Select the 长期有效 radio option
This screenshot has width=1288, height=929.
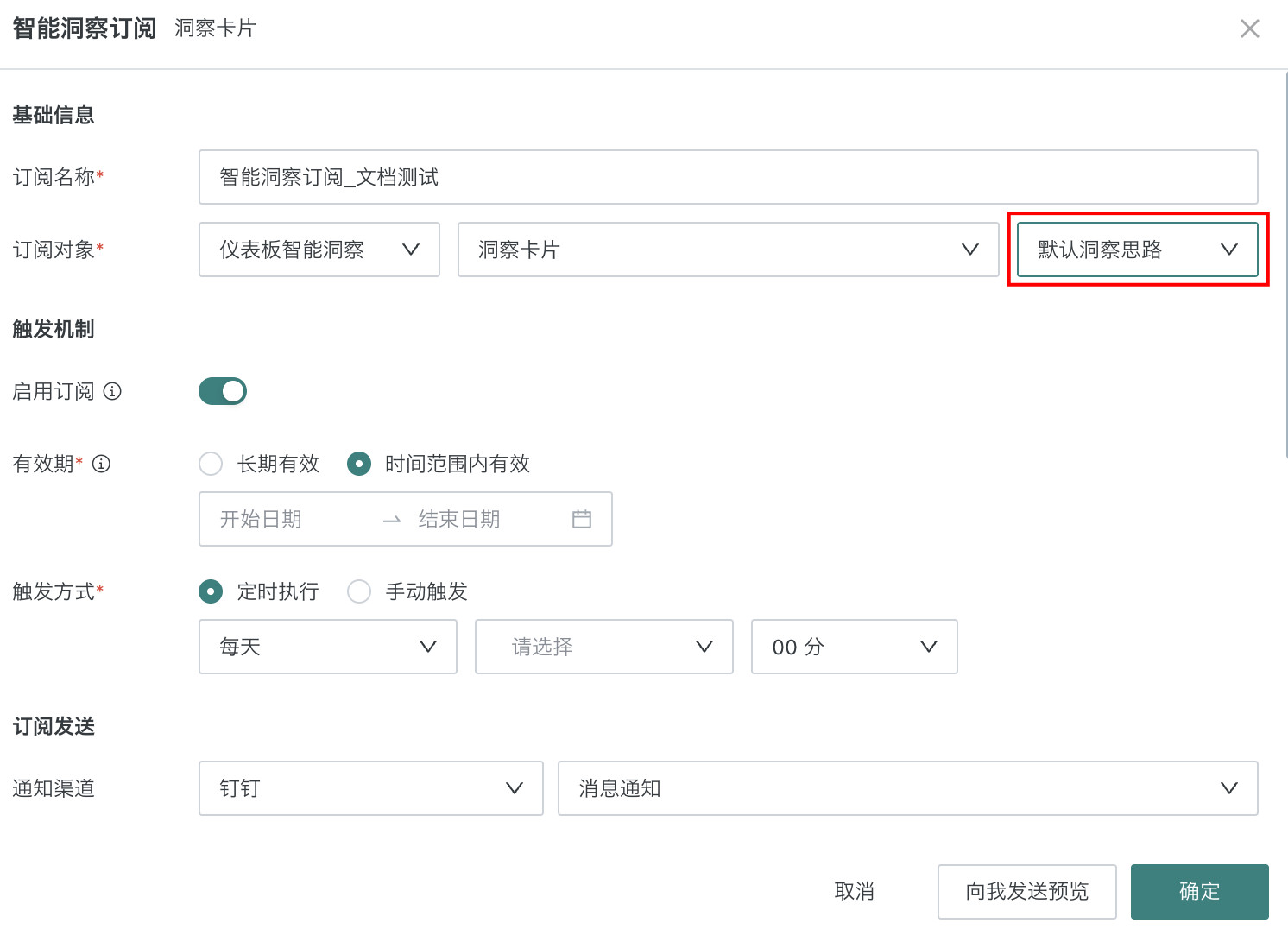[x=211, y=464]
